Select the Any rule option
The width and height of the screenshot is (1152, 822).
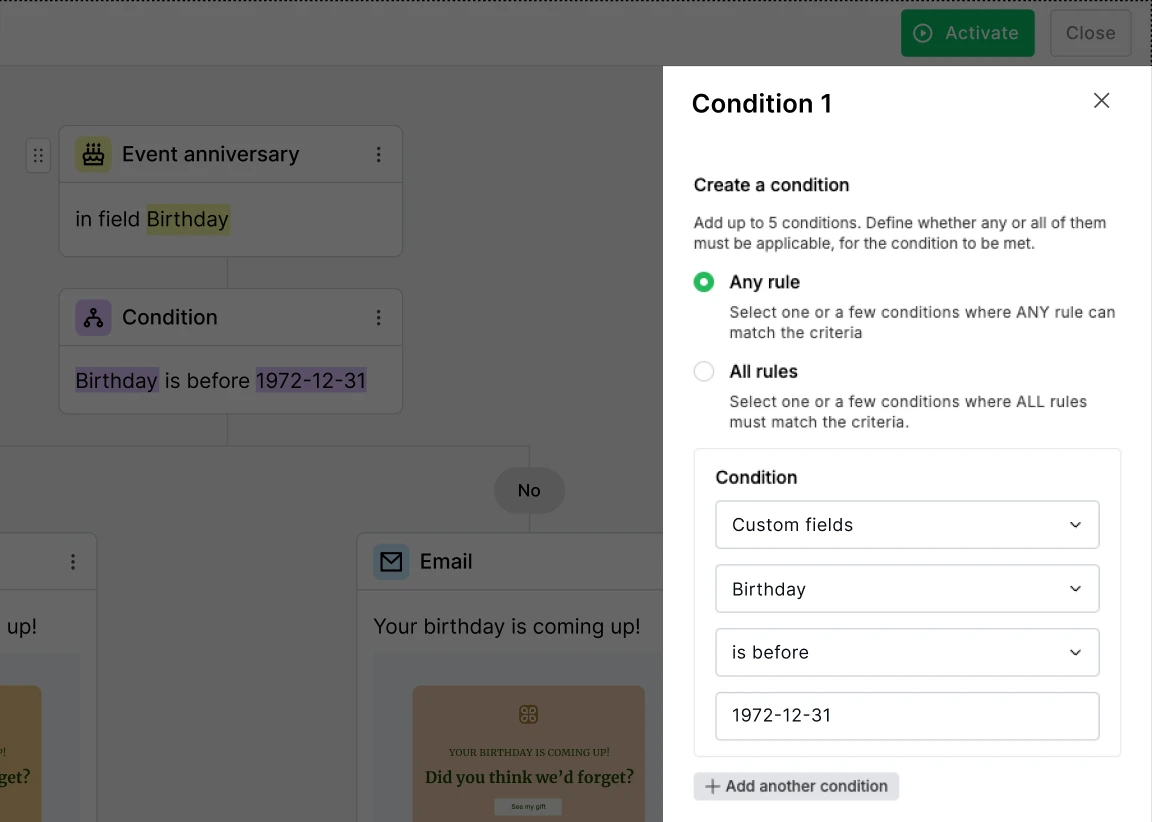703,282
